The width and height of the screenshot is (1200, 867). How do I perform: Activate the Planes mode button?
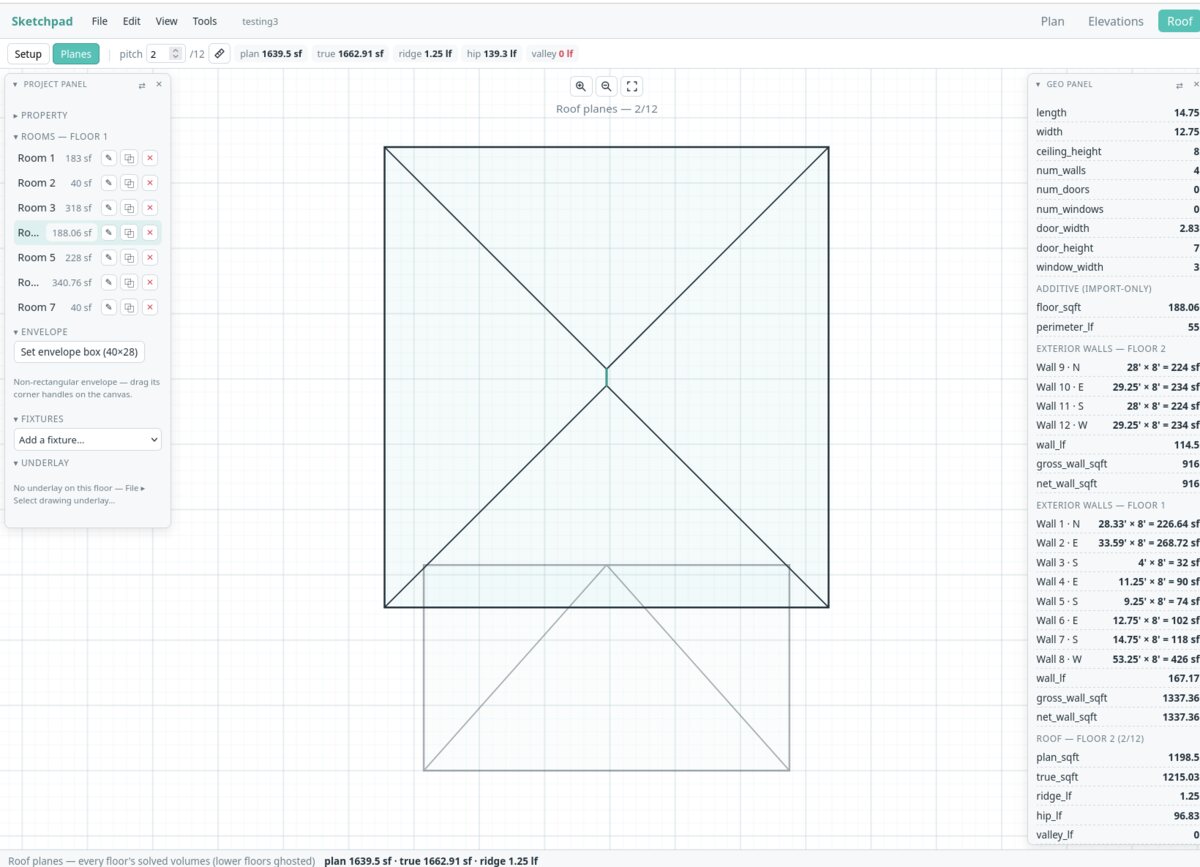pos(76,54)
